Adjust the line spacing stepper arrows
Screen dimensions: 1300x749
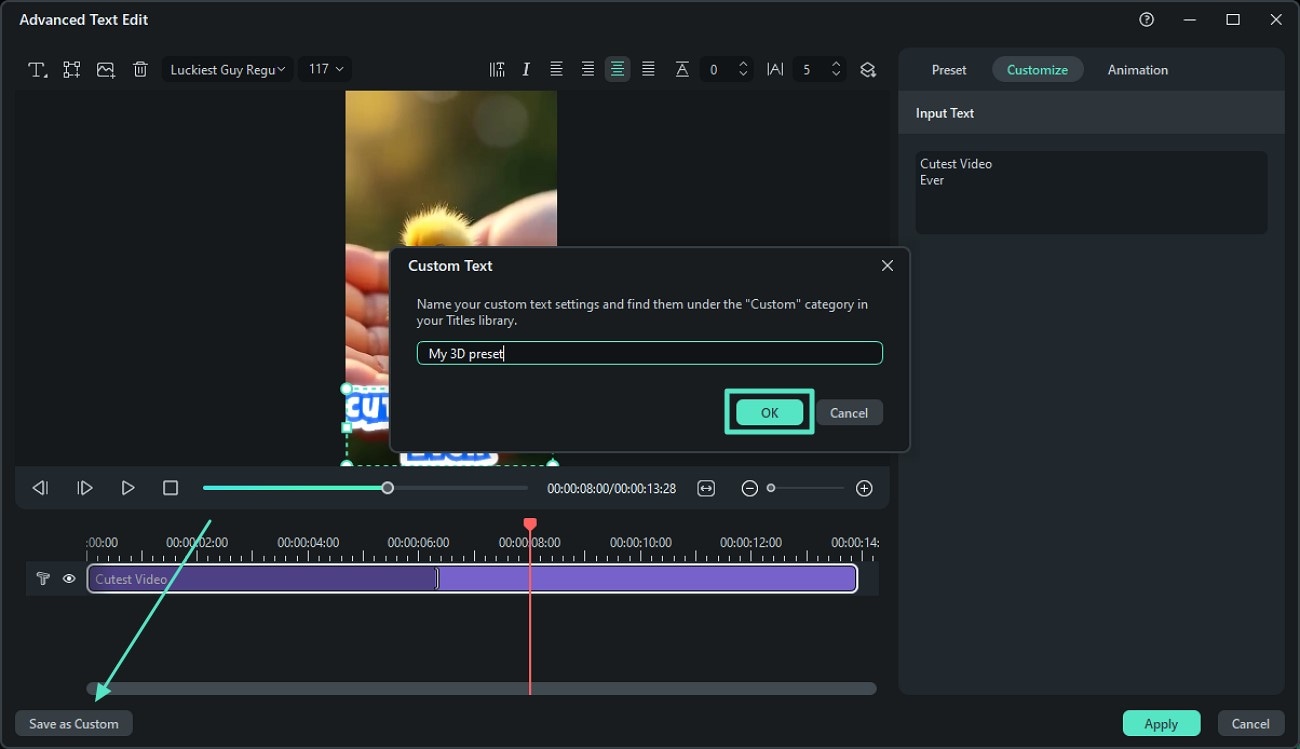tap(743, 70)
